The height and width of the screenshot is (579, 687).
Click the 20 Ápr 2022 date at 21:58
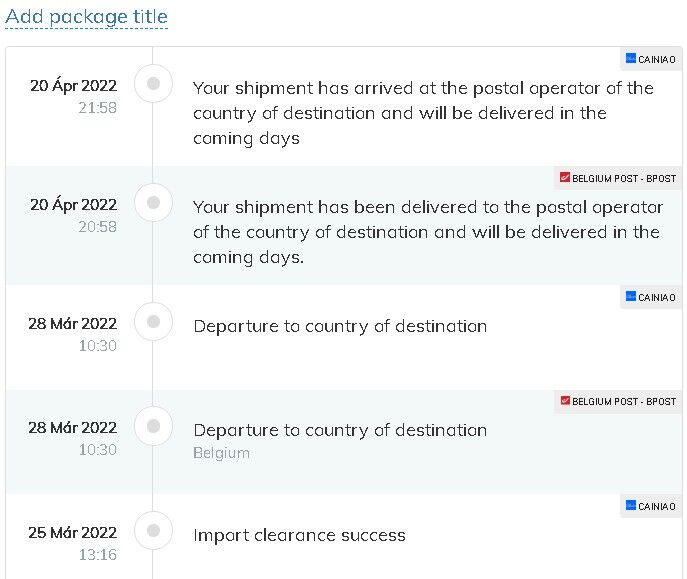point(74,85)
